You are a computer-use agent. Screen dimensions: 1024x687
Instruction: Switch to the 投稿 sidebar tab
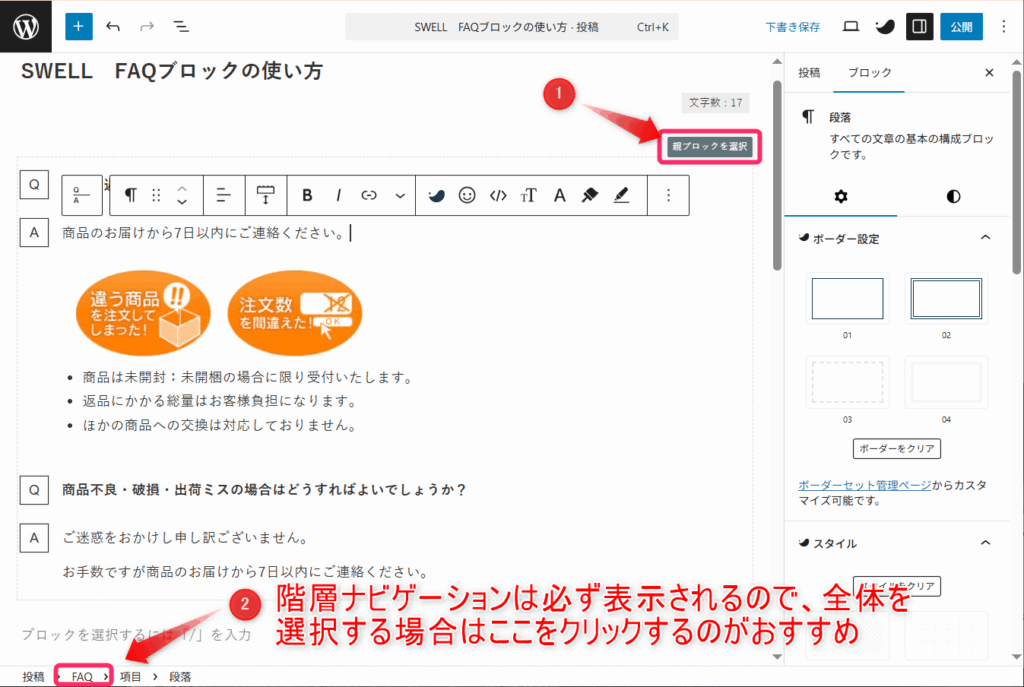point(809,73)
